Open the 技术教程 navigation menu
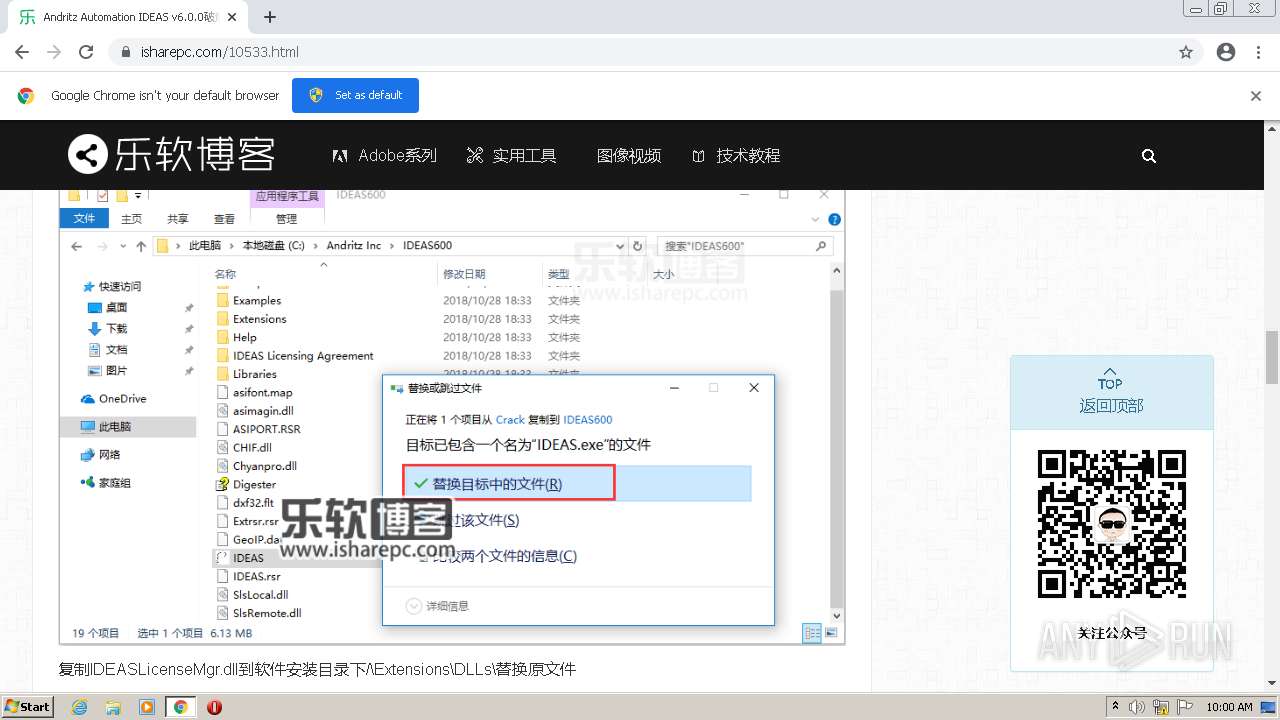This screenshot has width=1280, height=720. [x=736, y=156]
